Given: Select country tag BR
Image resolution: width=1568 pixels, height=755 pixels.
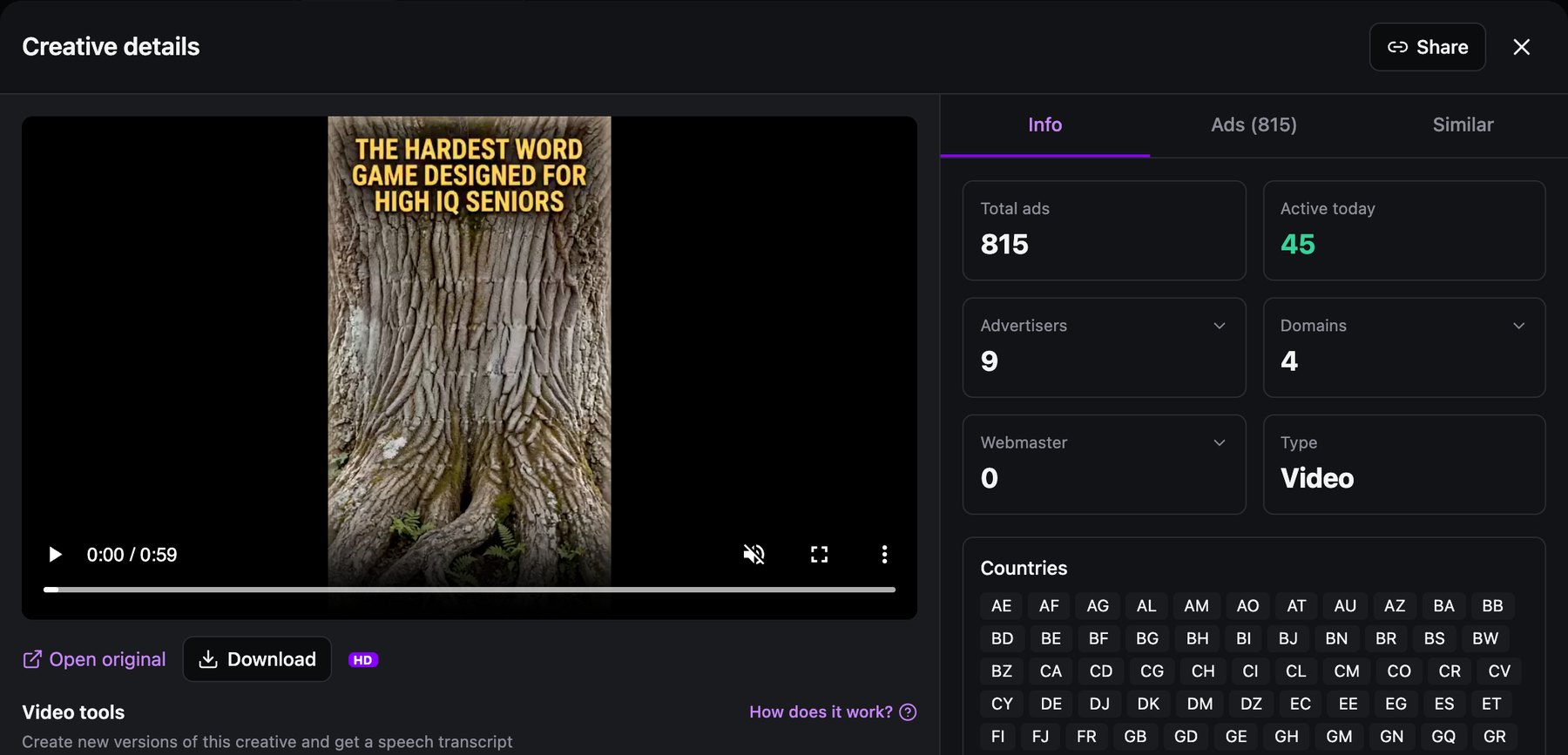Looking at the screenshot, I should click(1386, 638).
